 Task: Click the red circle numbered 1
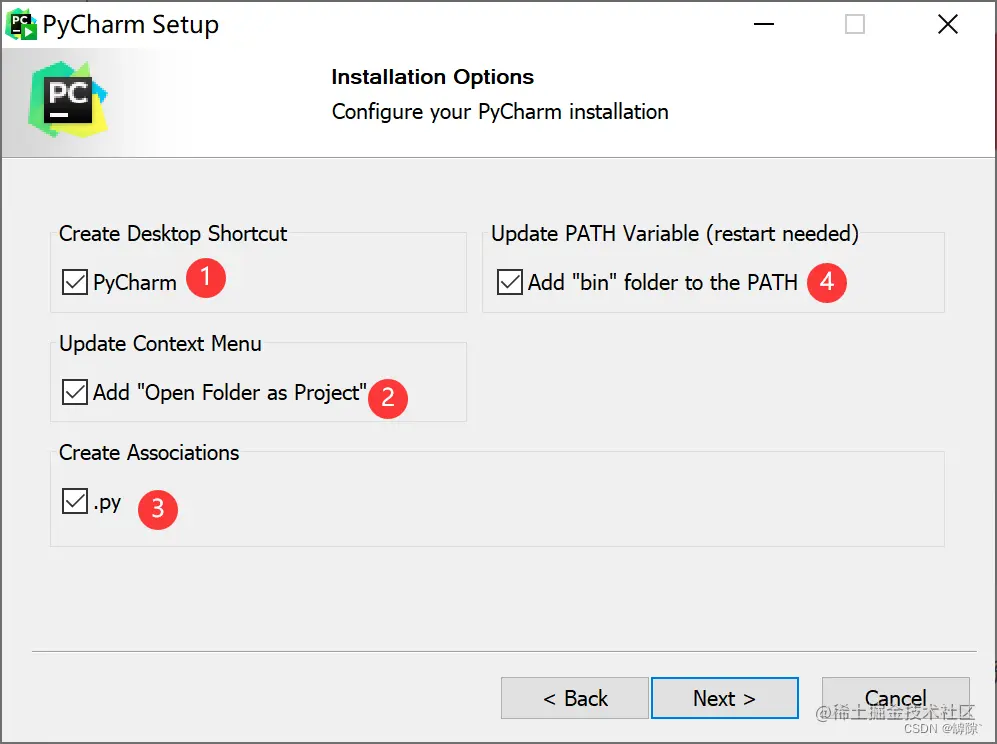click(x=206, y=278)
